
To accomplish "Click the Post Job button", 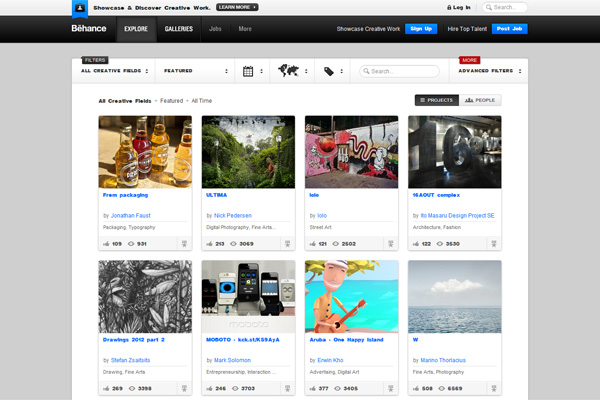I will [509, 29].
